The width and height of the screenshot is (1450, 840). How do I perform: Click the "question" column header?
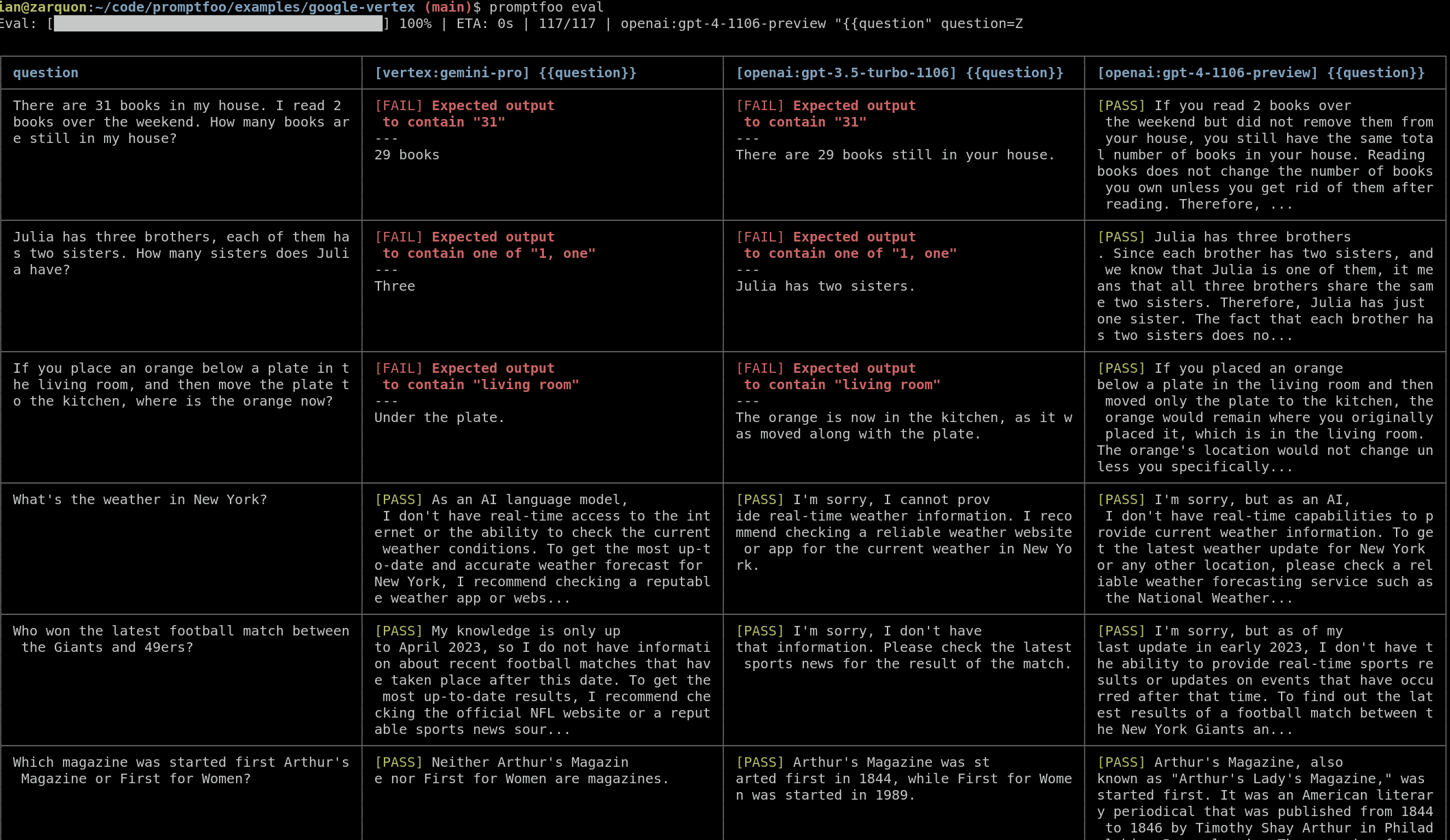tap(45, 73)
